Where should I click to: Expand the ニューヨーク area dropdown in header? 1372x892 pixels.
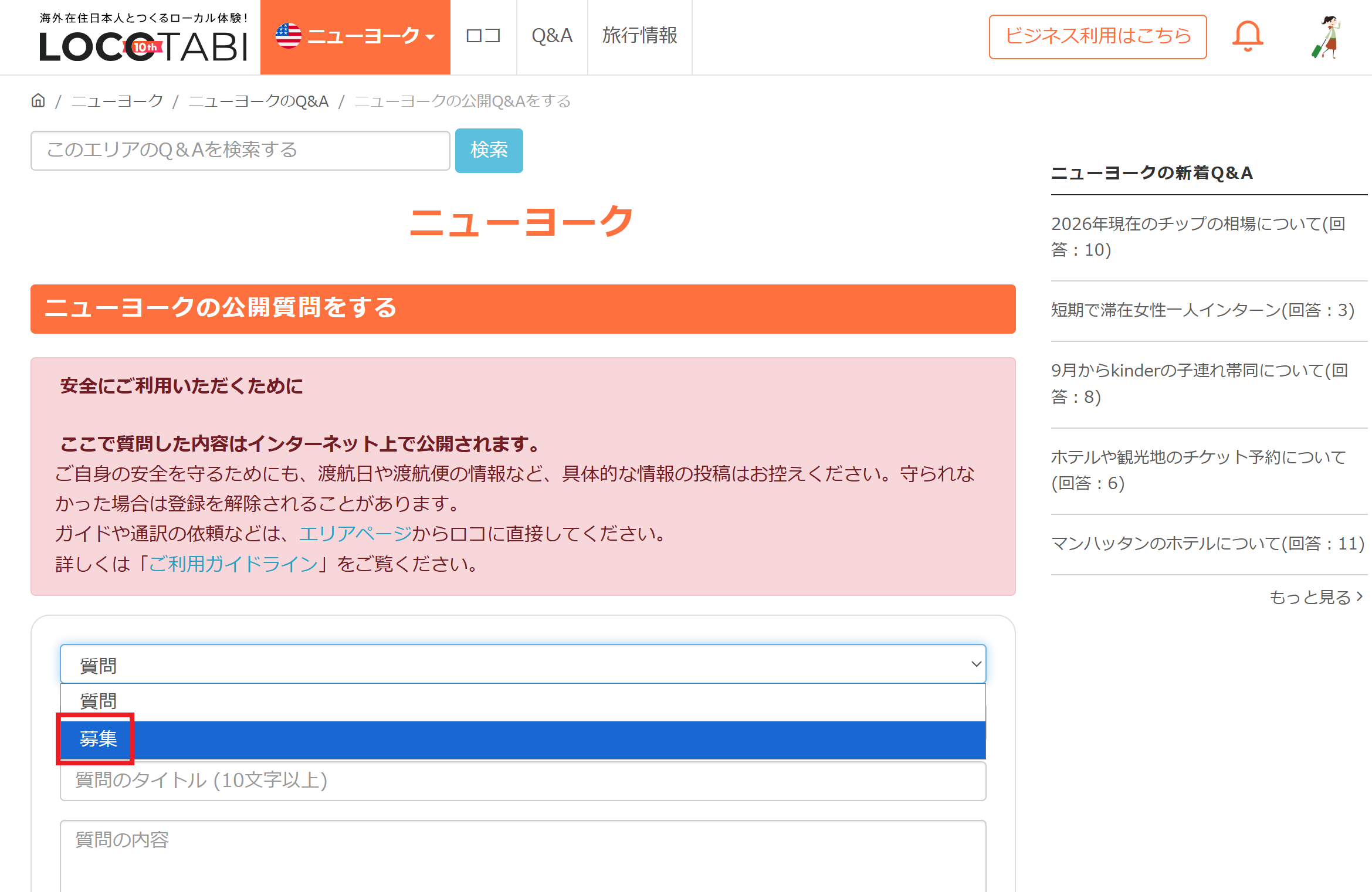pos(355,36)
